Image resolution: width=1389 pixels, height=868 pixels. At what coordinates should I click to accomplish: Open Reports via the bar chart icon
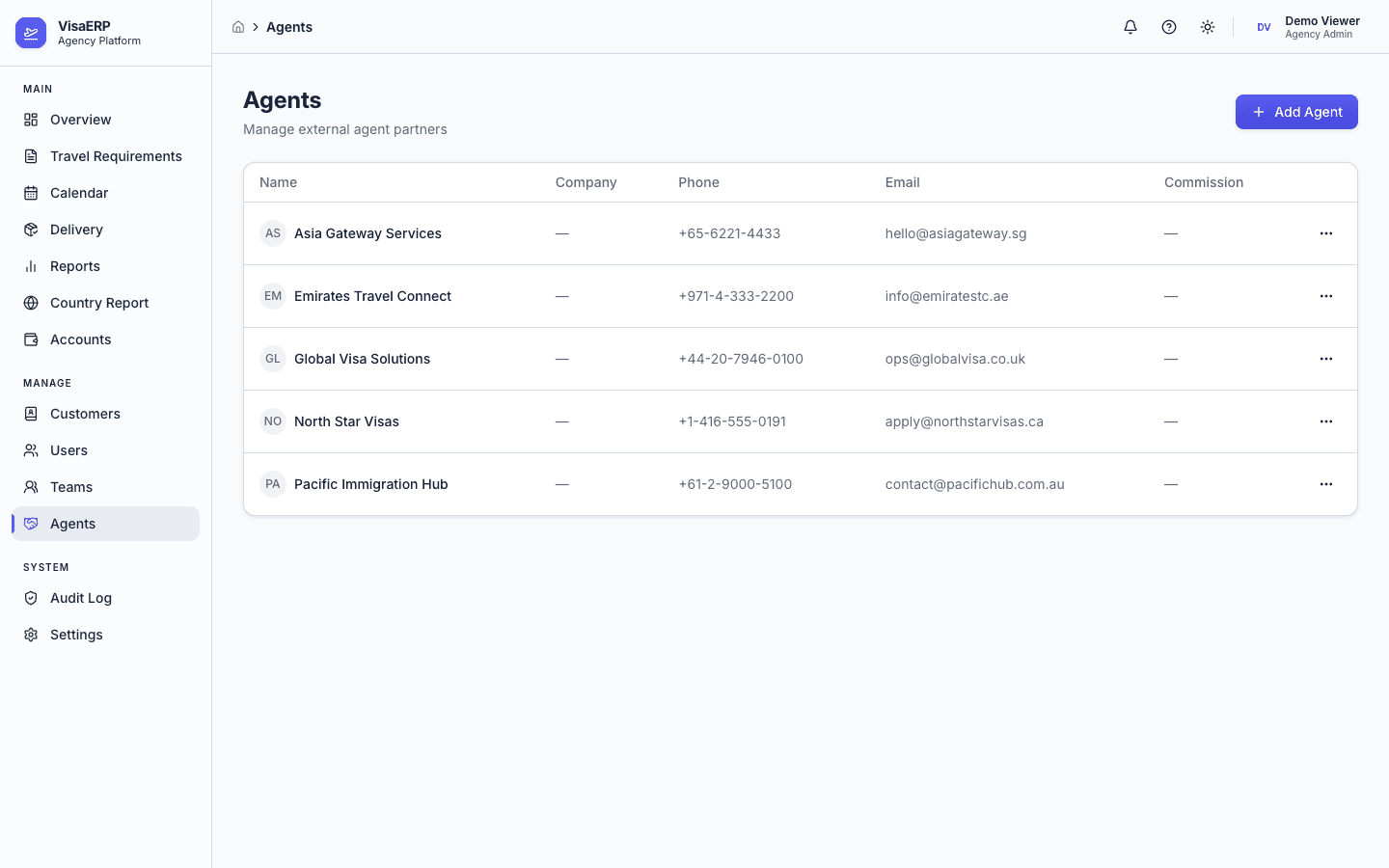pyautogui.click(x=30, y=266)
